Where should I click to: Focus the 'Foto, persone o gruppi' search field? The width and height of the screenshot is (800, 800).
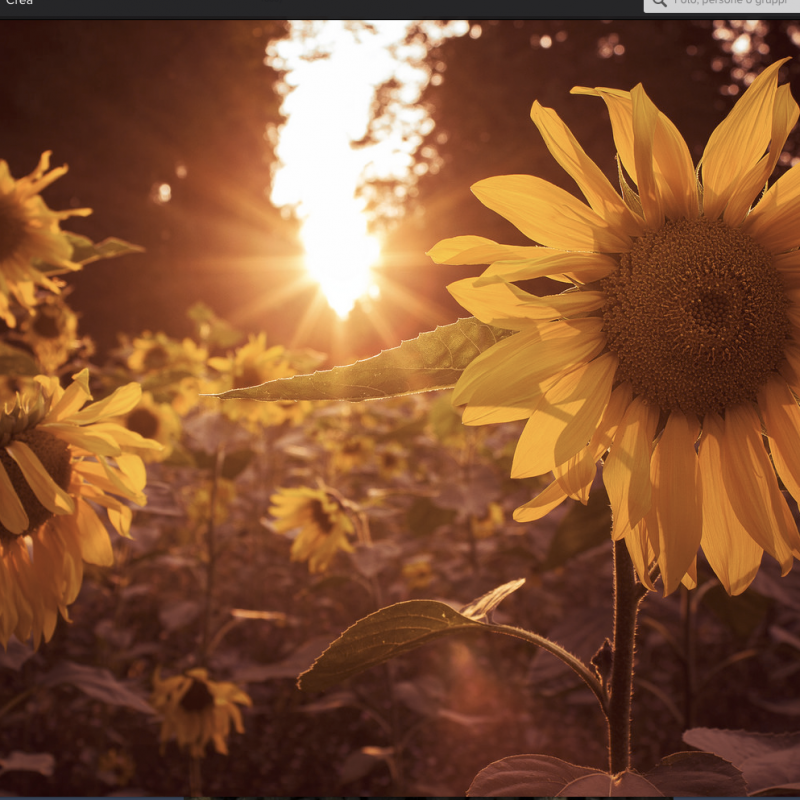pos(722,5)
